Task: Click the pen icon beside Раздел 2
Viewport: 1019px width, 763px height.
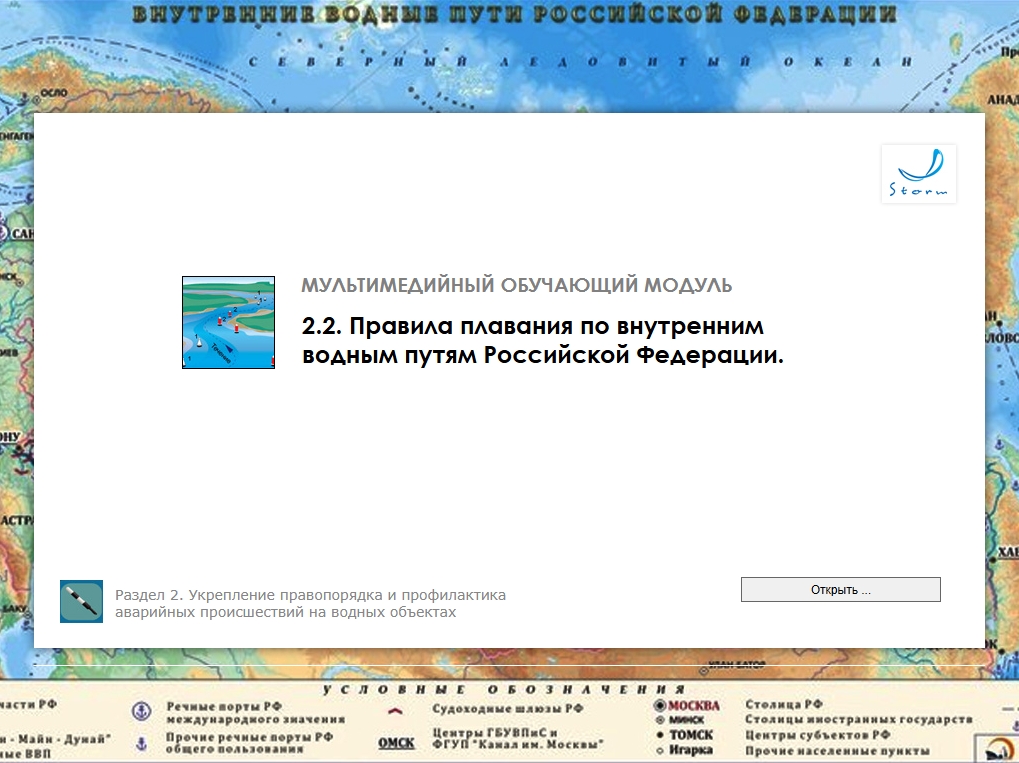Action: click(81, 601)
